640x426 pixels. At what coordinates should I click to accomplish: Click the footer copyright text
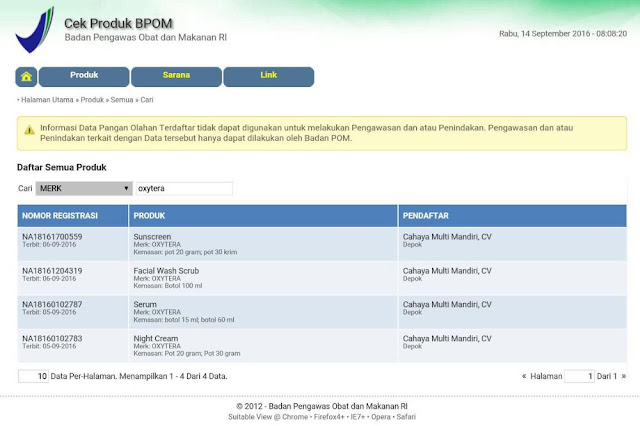coord(322,406)
